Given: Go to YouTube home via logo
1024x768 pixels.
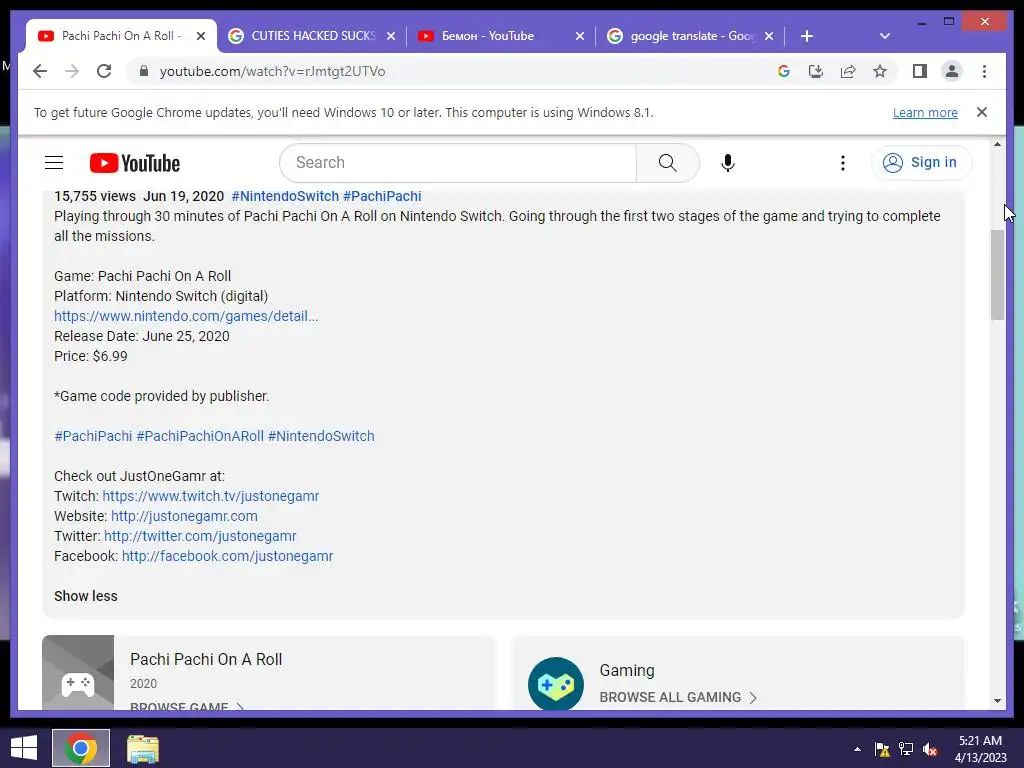Looking at the screenshot, I should (135, 163).
